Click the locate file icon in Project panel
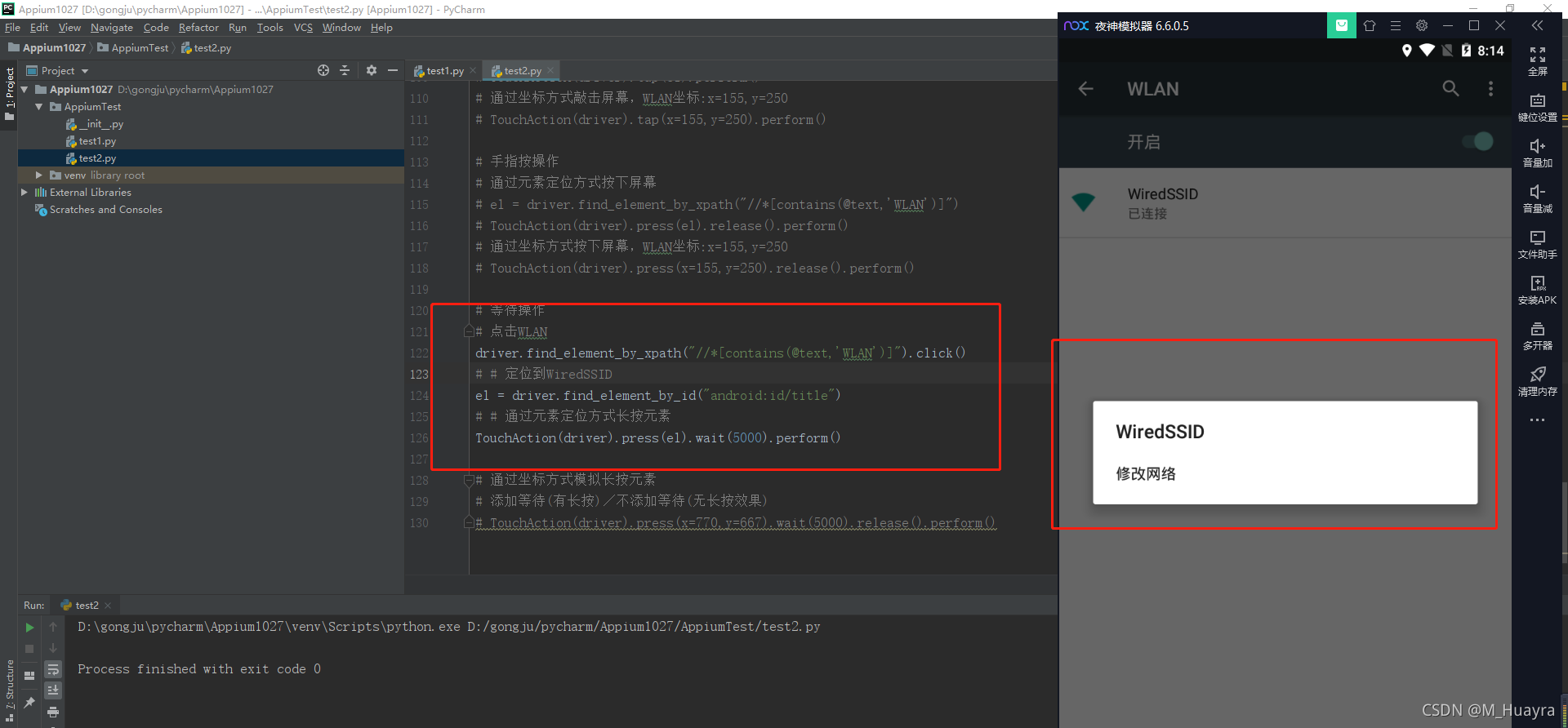This screenshot has height=728, width=1568. [323, 71]
